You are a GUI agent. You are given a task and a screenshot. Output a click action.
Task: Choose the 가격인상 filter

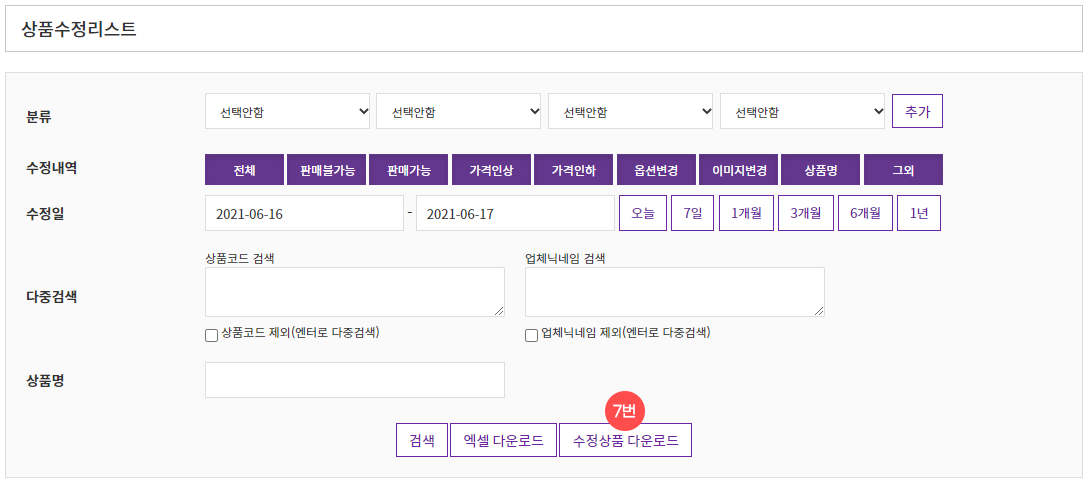coord(491,170)
